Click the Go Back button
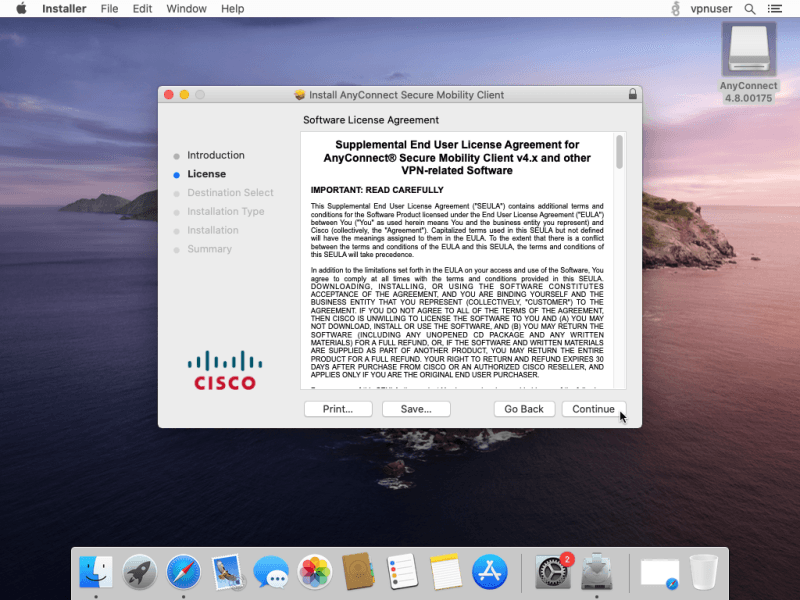This screenshot has height=600, width=800. 524,409
